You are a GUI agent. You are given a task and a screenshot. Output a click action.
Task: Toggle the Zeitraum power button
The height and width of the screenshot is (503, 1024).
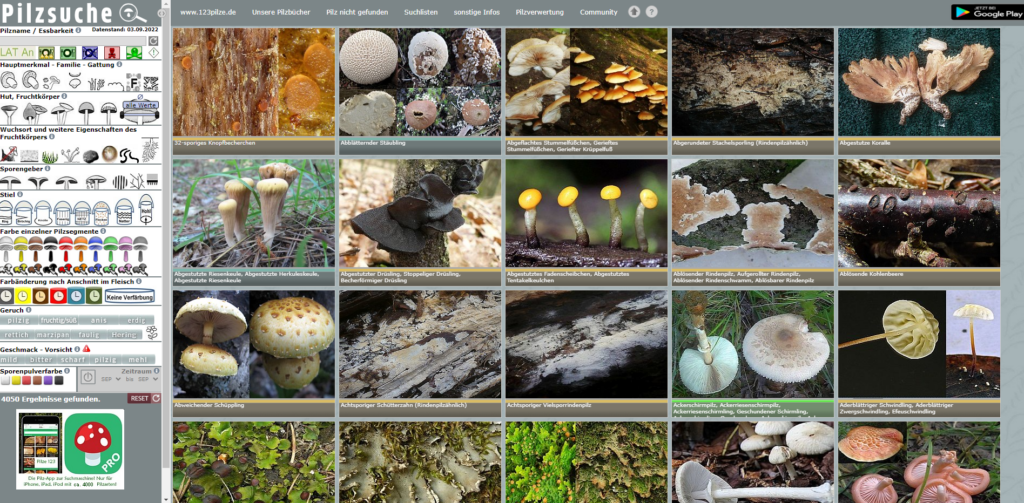pyautogui.click(x=88, y=378)
